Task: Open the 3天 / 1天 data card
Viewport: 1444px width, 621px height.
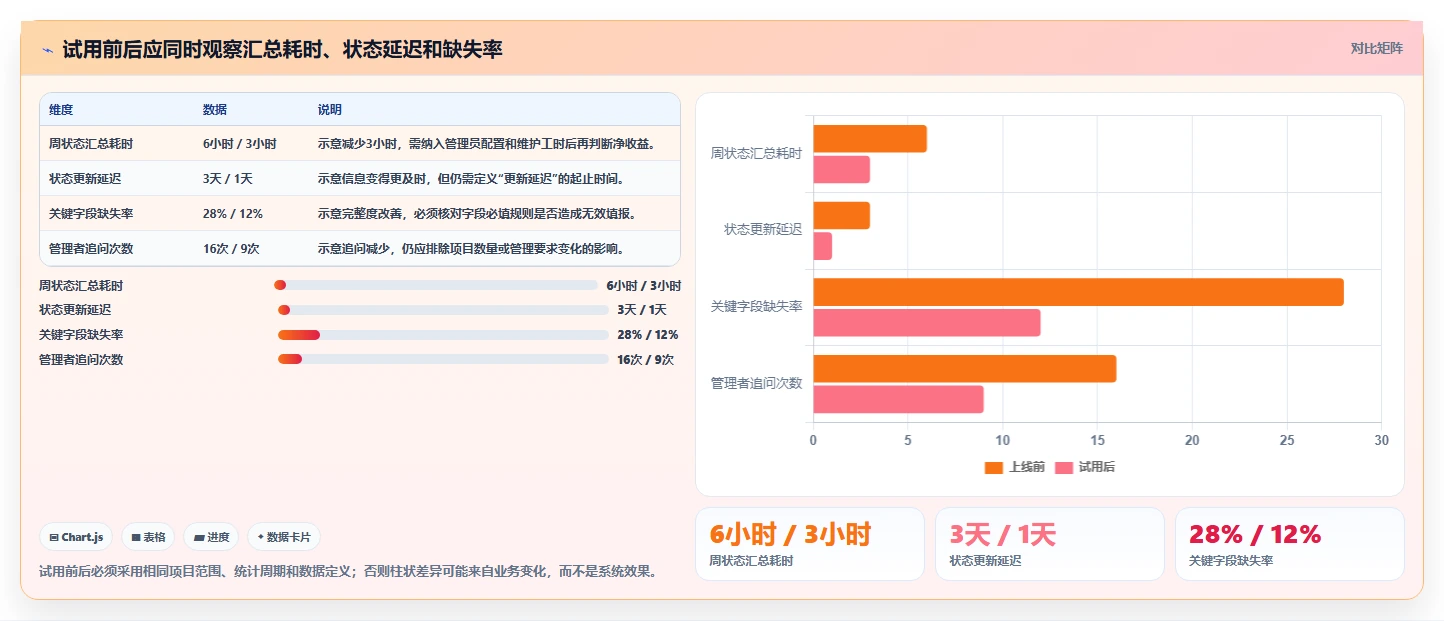Action: [x=1050, y=544]
